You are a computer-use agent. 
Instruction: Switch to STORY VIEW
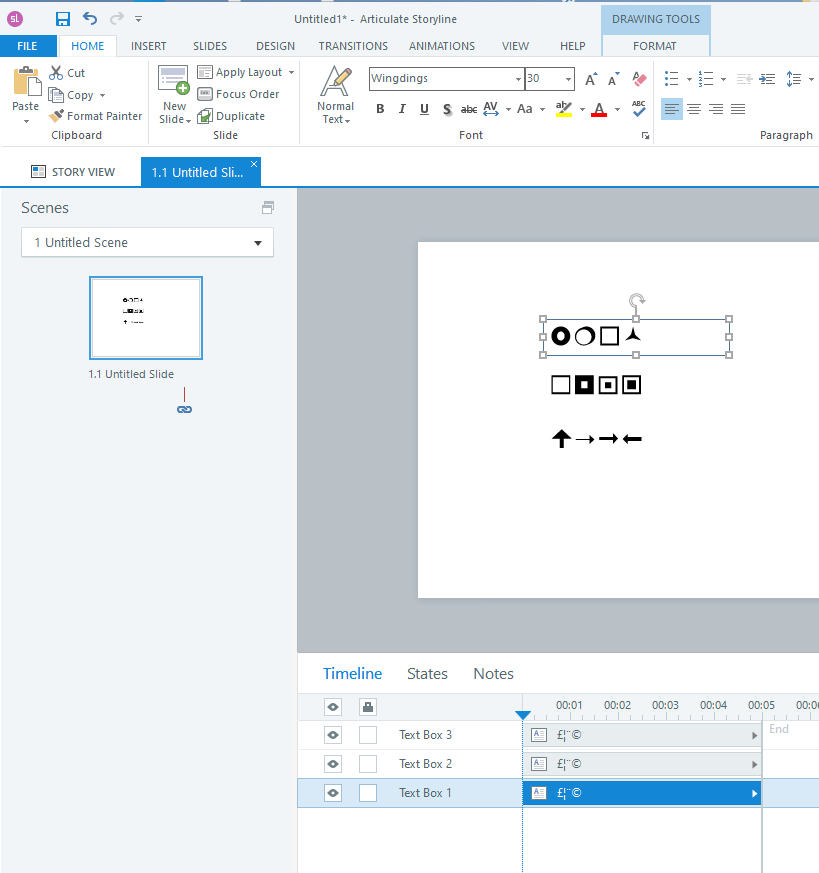(73, 172)
